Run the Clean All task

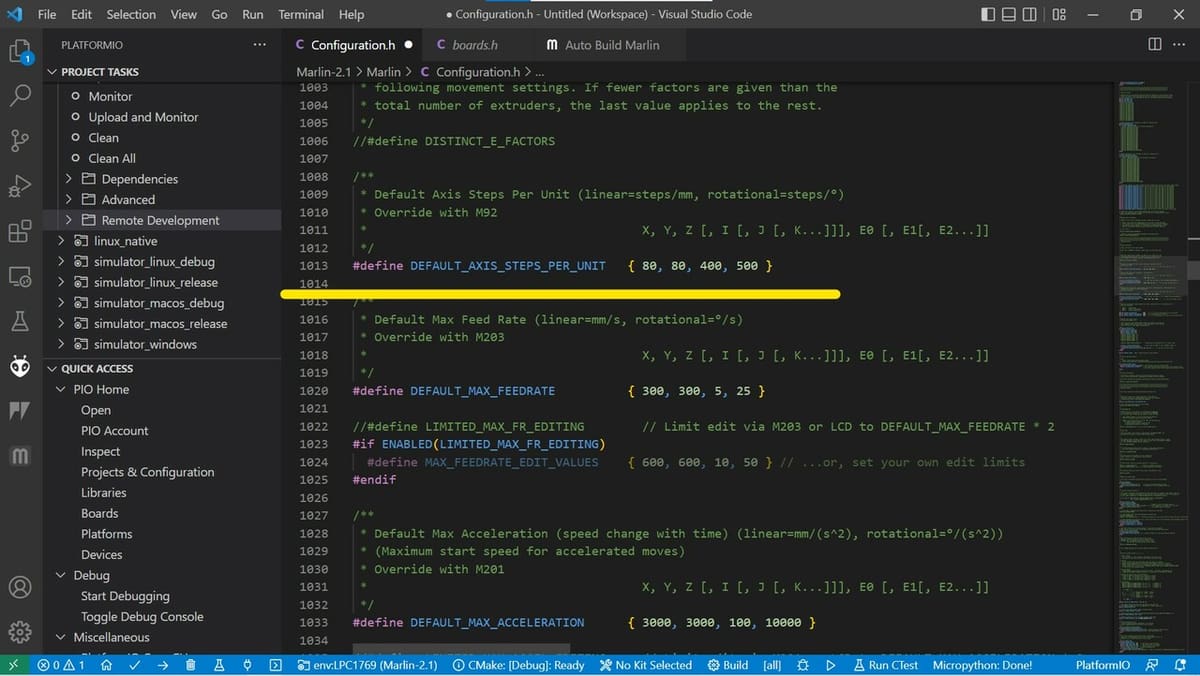[112, 158]
